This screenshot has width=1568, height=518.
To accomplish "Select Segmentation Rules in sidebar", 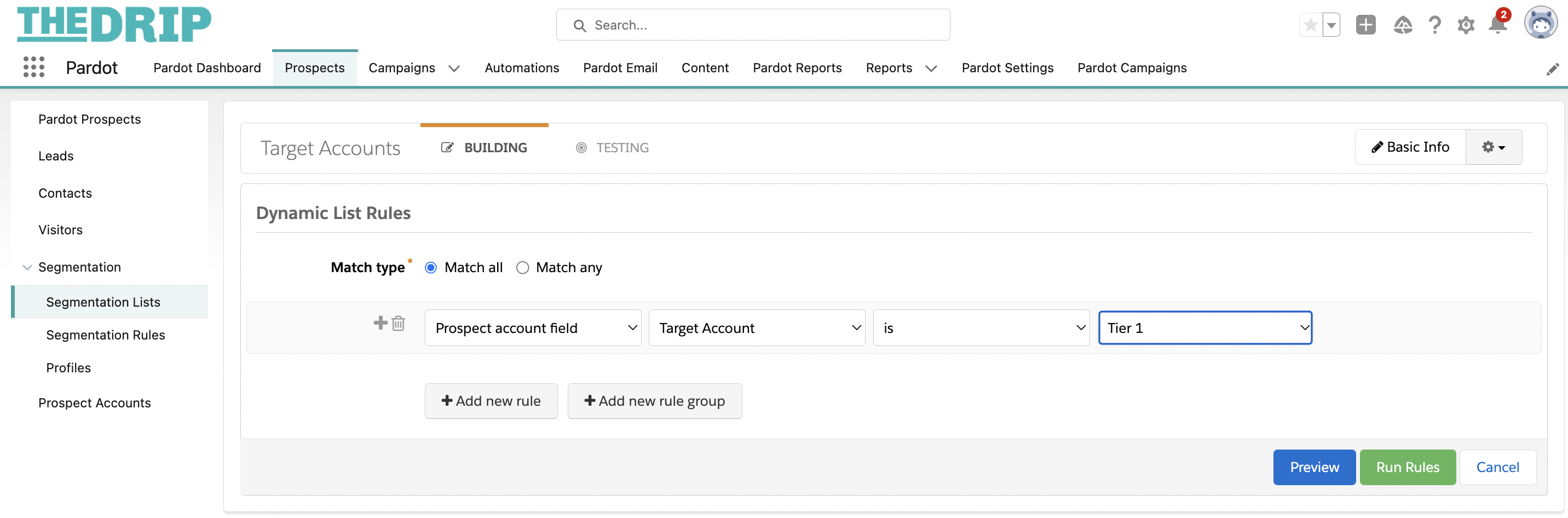I will (x=105, y=335).
